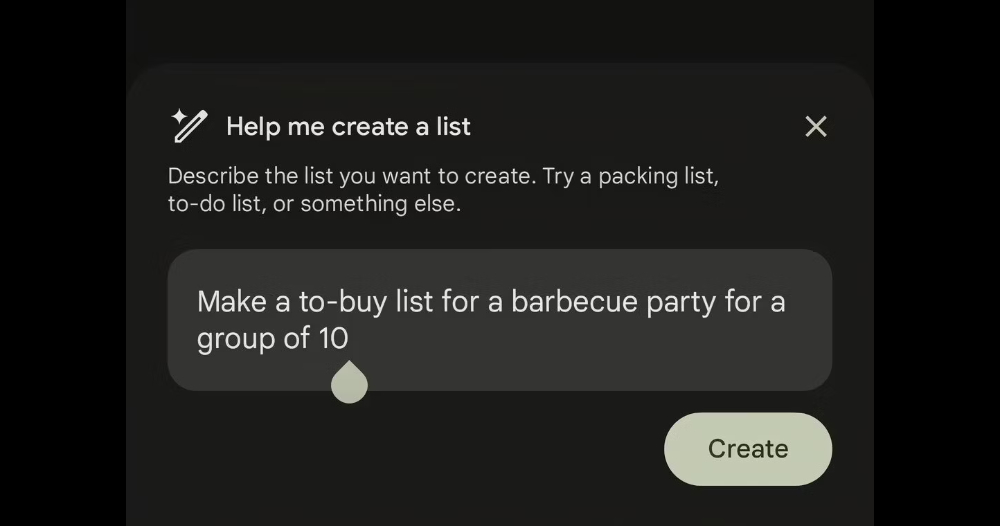
Task: Place cursor on the word "Make"
Action: pos(232,301)
